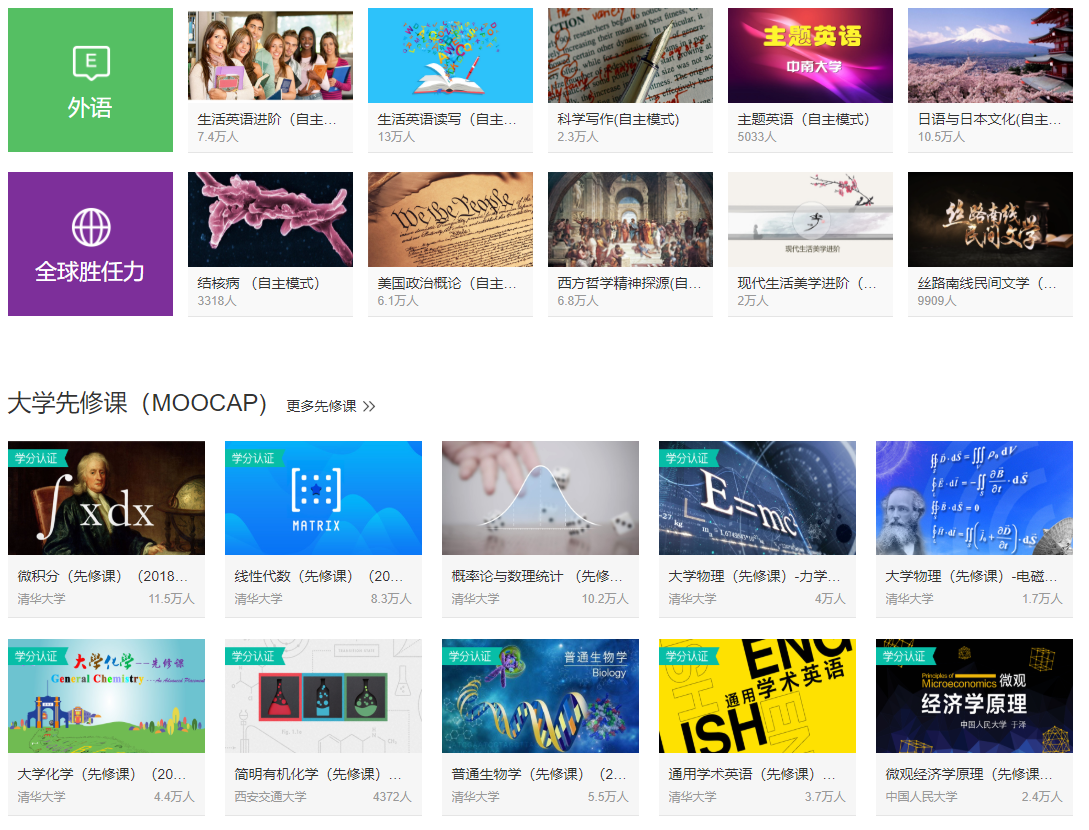1089x830 pixels.
Task: Click 通用学术英语（先修课）title
Action: click(752, 774)
